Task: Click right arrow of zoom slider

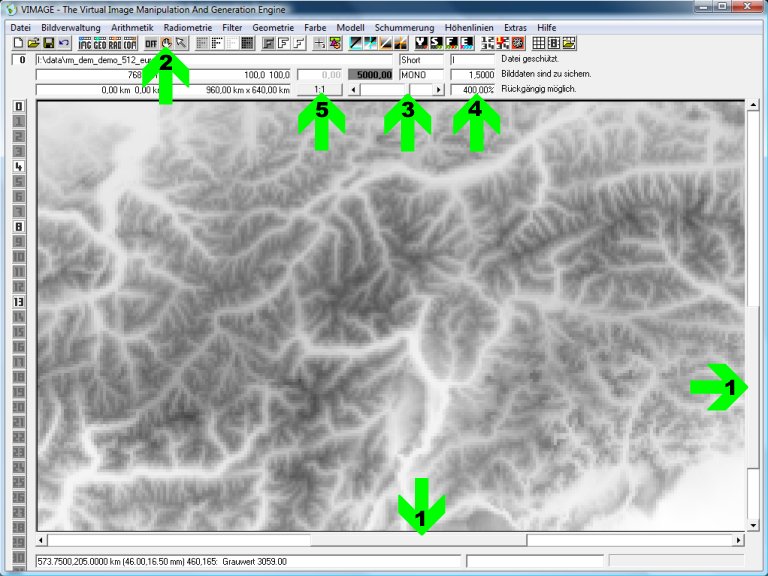Action: (x=438, y=90)
